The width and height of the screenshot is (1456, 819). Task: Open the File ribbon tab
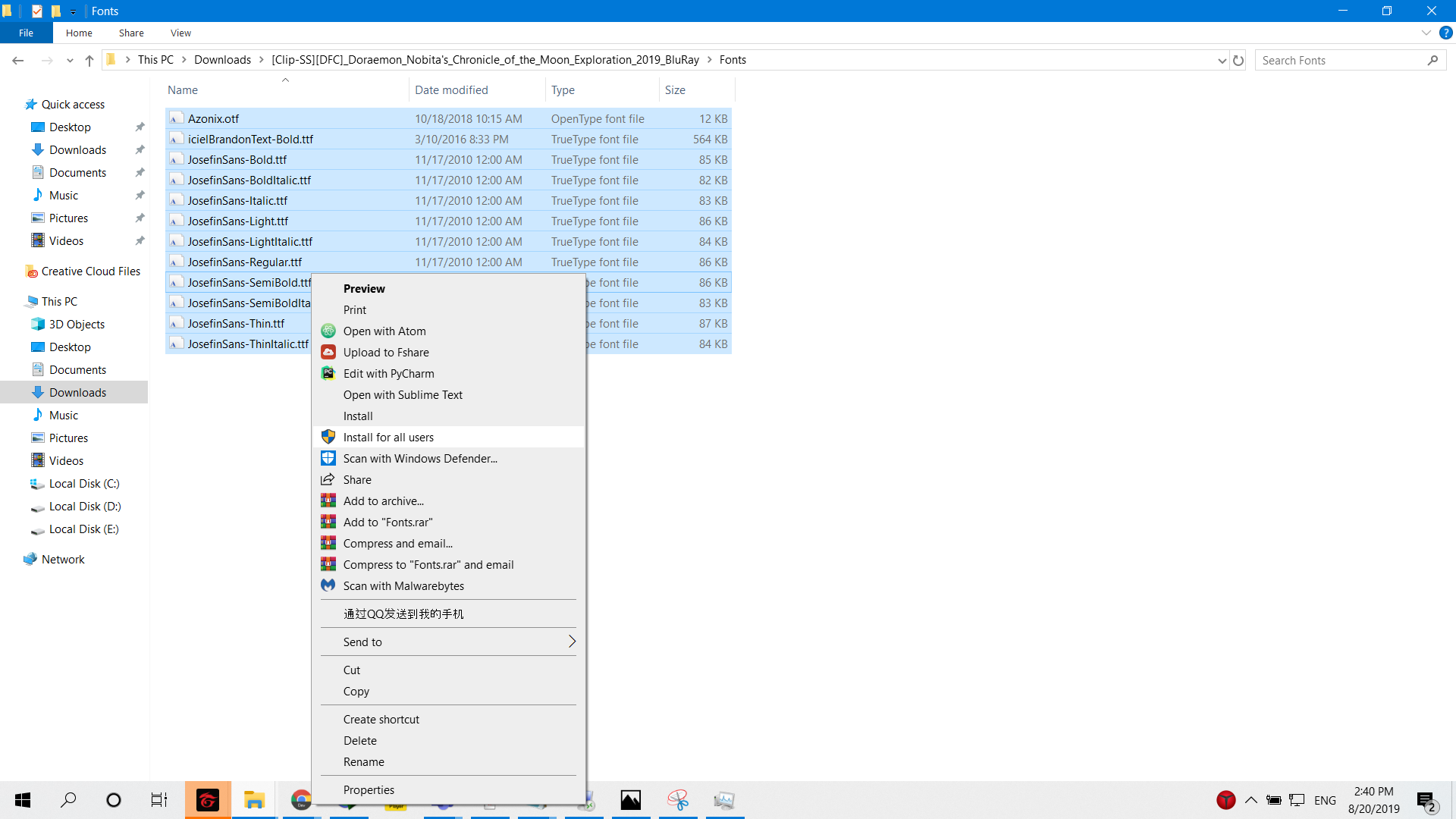[27, 33]
